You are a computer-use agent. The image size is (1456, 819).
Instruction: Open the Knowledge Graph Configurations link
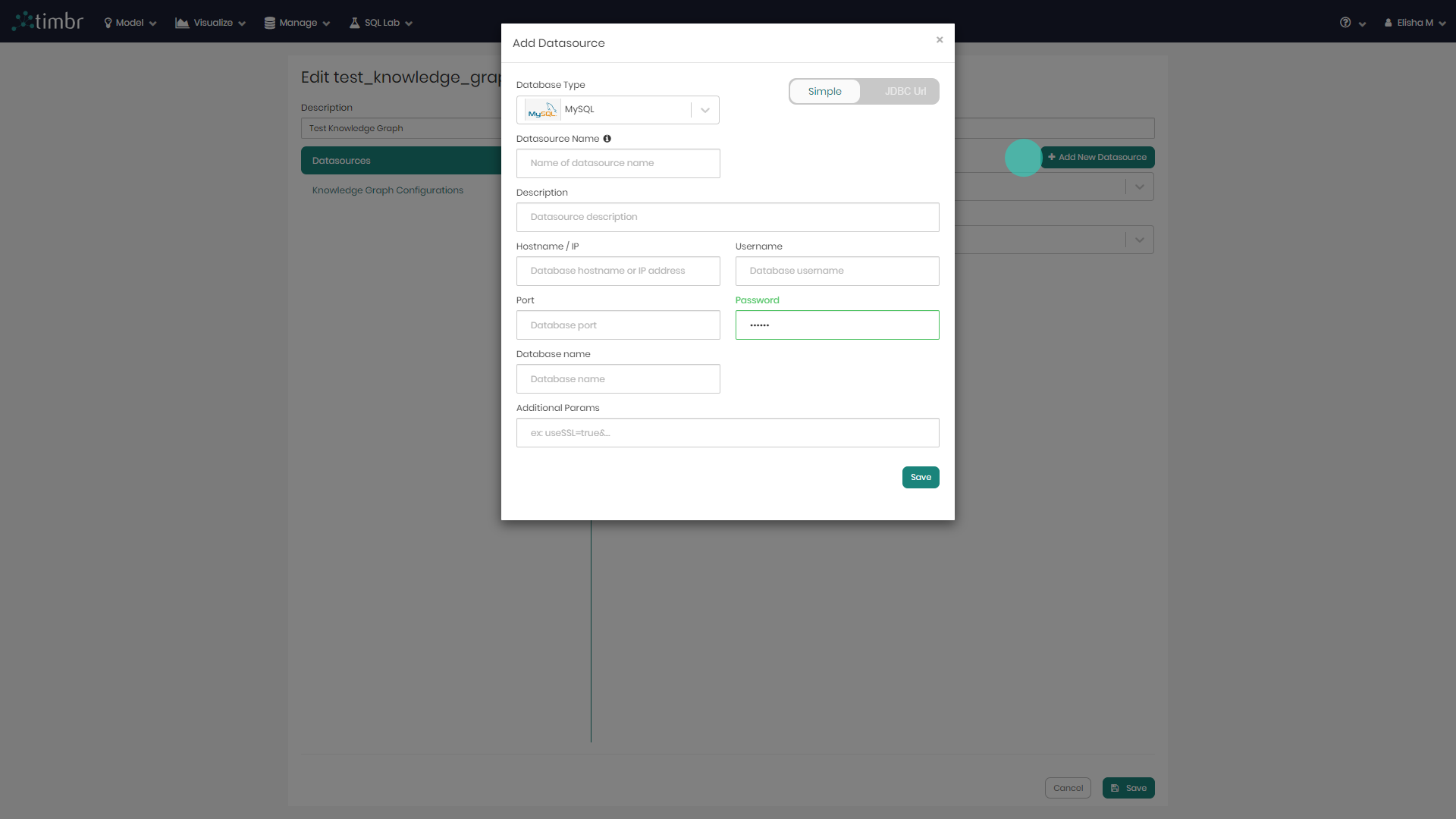tap(388, 190)
